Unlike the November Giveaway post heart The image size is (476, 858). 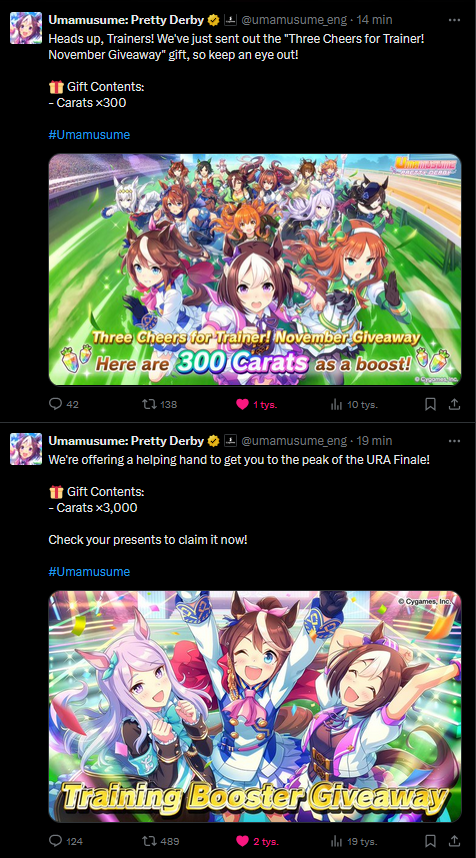tap(257, 404)
